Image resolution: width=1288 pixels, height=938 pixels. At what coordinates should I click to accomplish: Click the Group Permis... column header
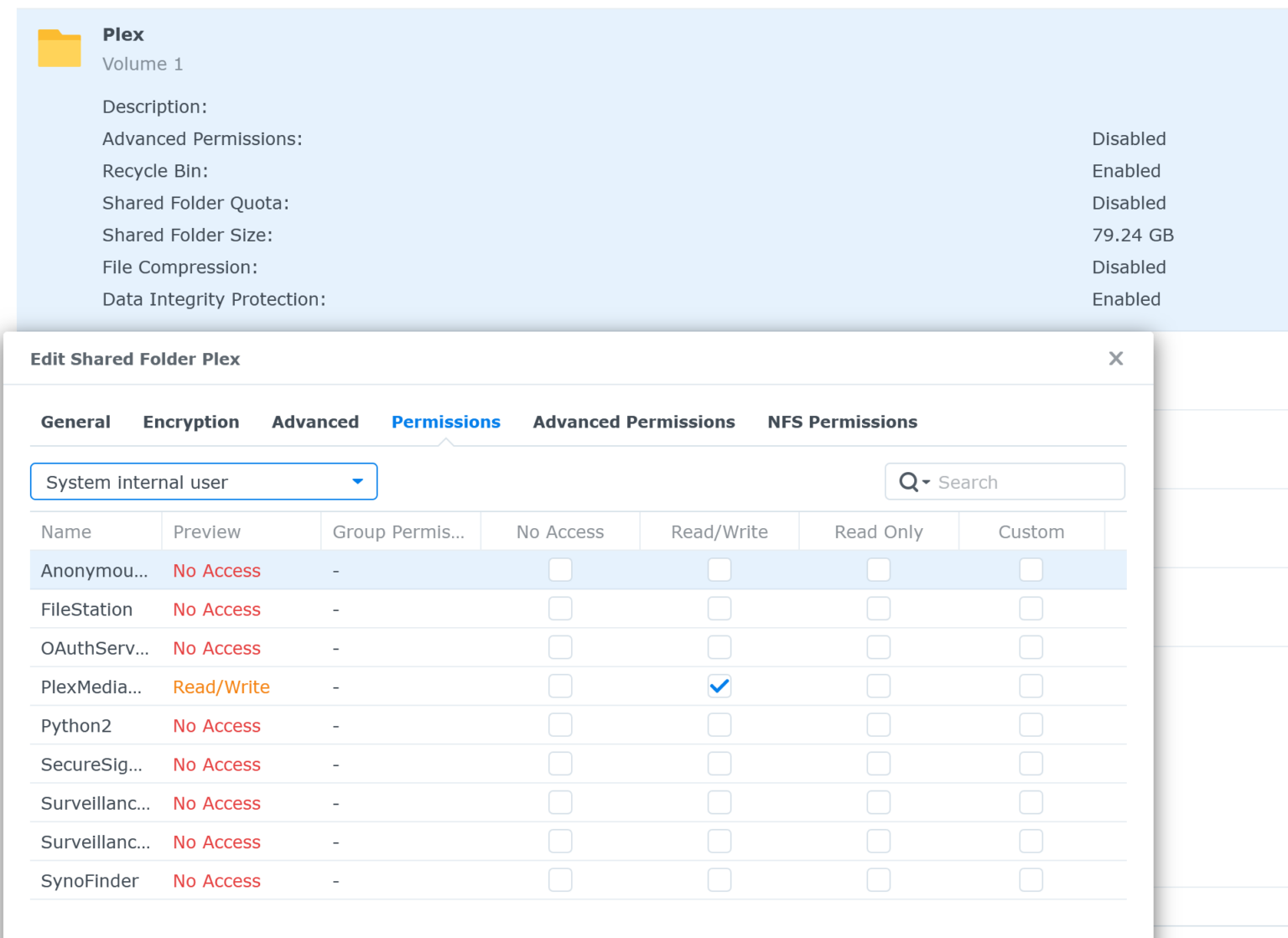coord(400,531)
